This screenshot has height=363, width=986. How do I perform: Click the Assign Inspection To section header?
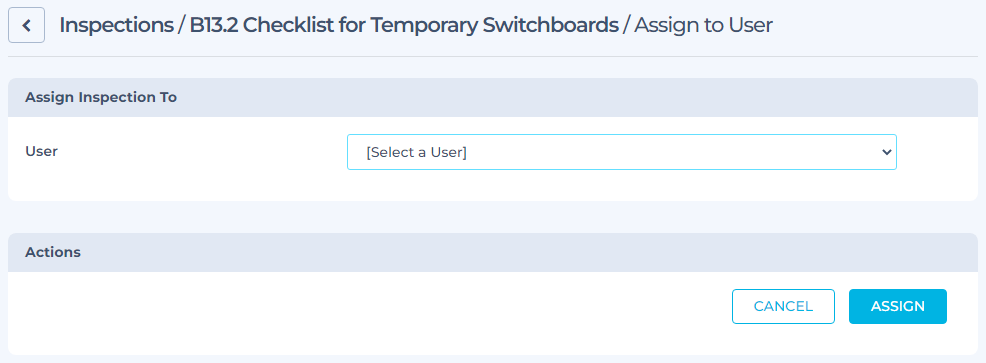click(101, 98)
